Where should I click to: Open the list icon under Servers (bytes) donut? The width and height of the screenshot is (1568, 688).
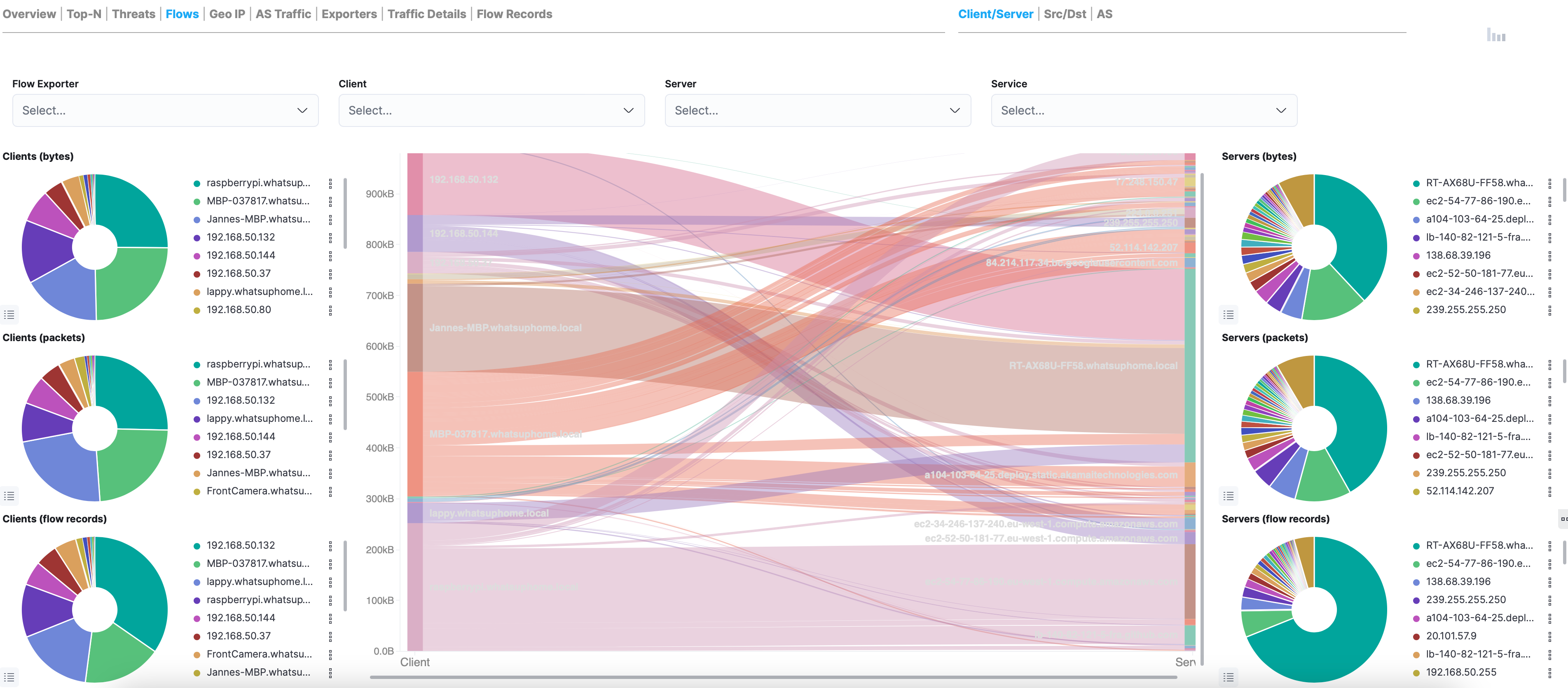(1229, 314)
